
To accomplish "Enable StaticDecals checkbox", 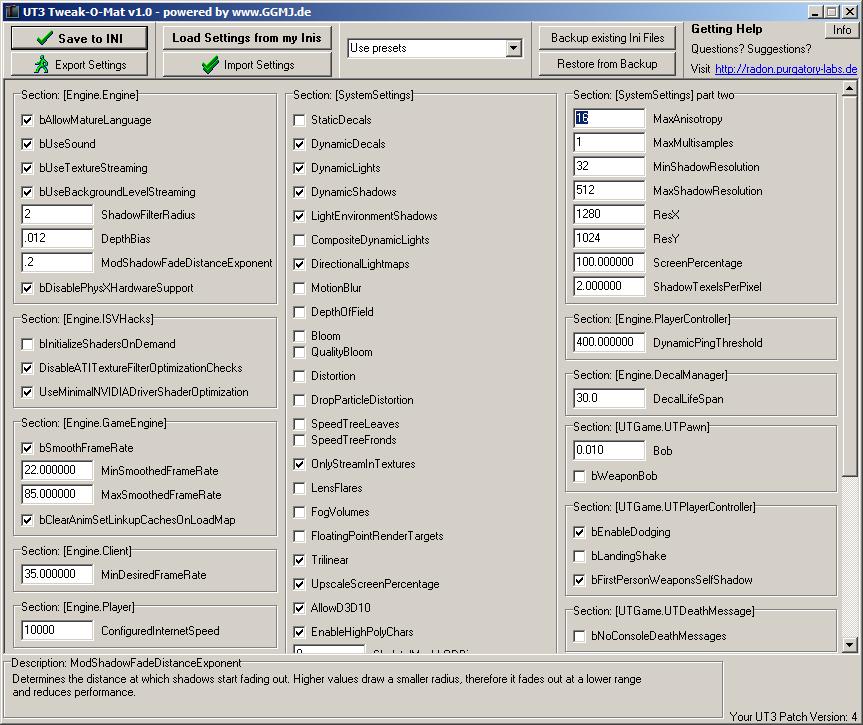I will pos(299,120).
